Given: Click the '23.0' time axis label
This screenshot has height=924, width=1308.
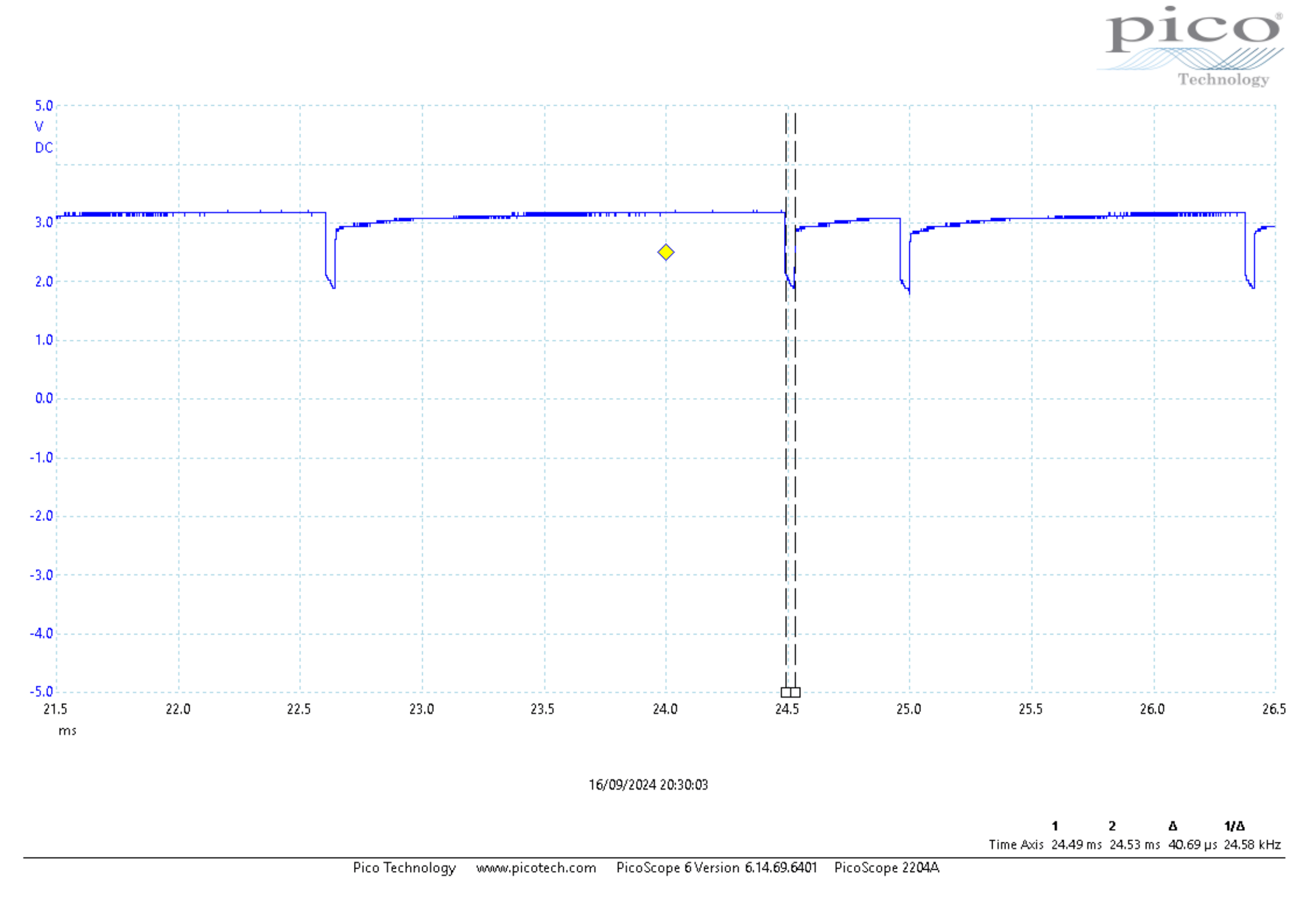Looking at the screenshot, I should [422, 709].
